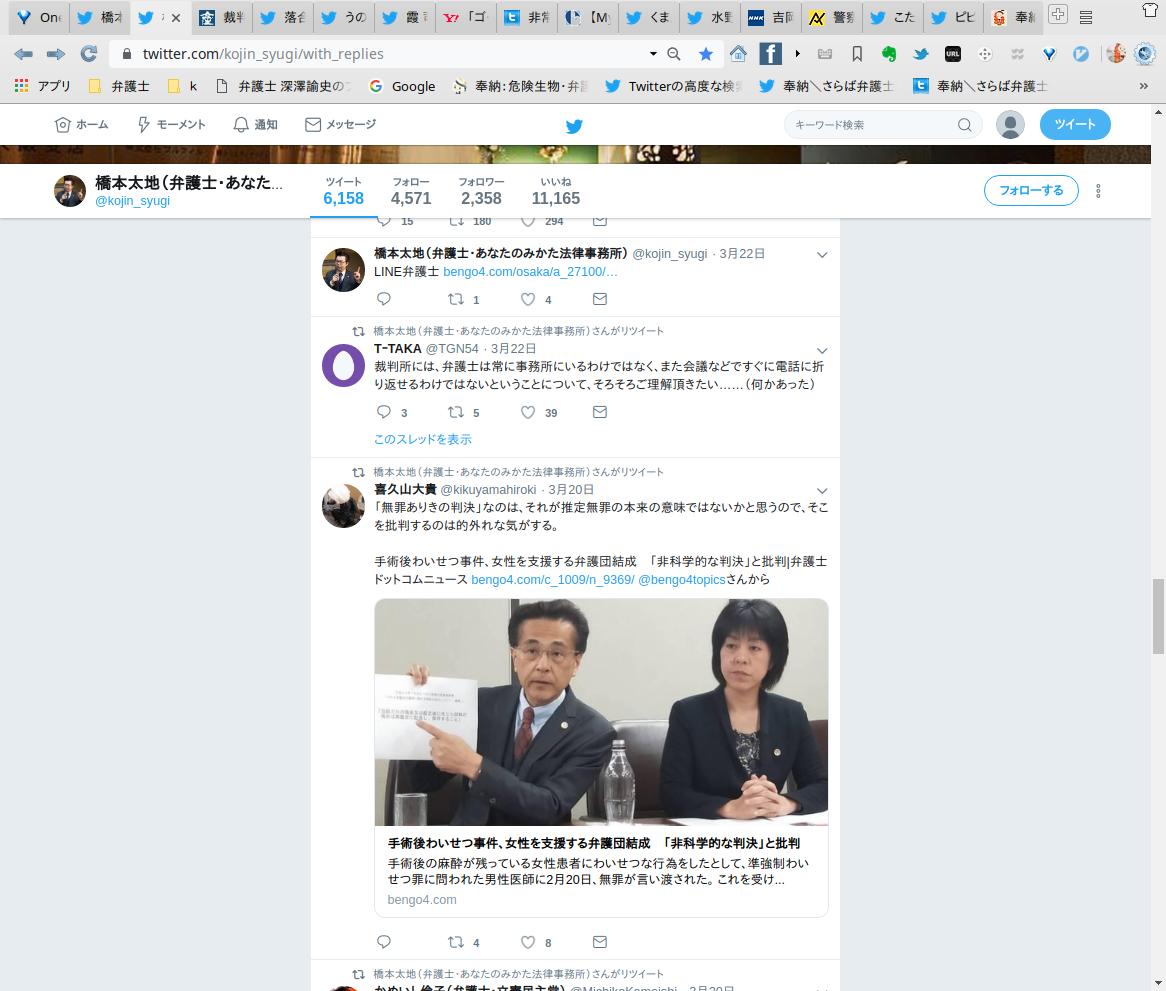Click the URL extension icon
Viewport: 1166px width, 991px height.
(953, 54)
